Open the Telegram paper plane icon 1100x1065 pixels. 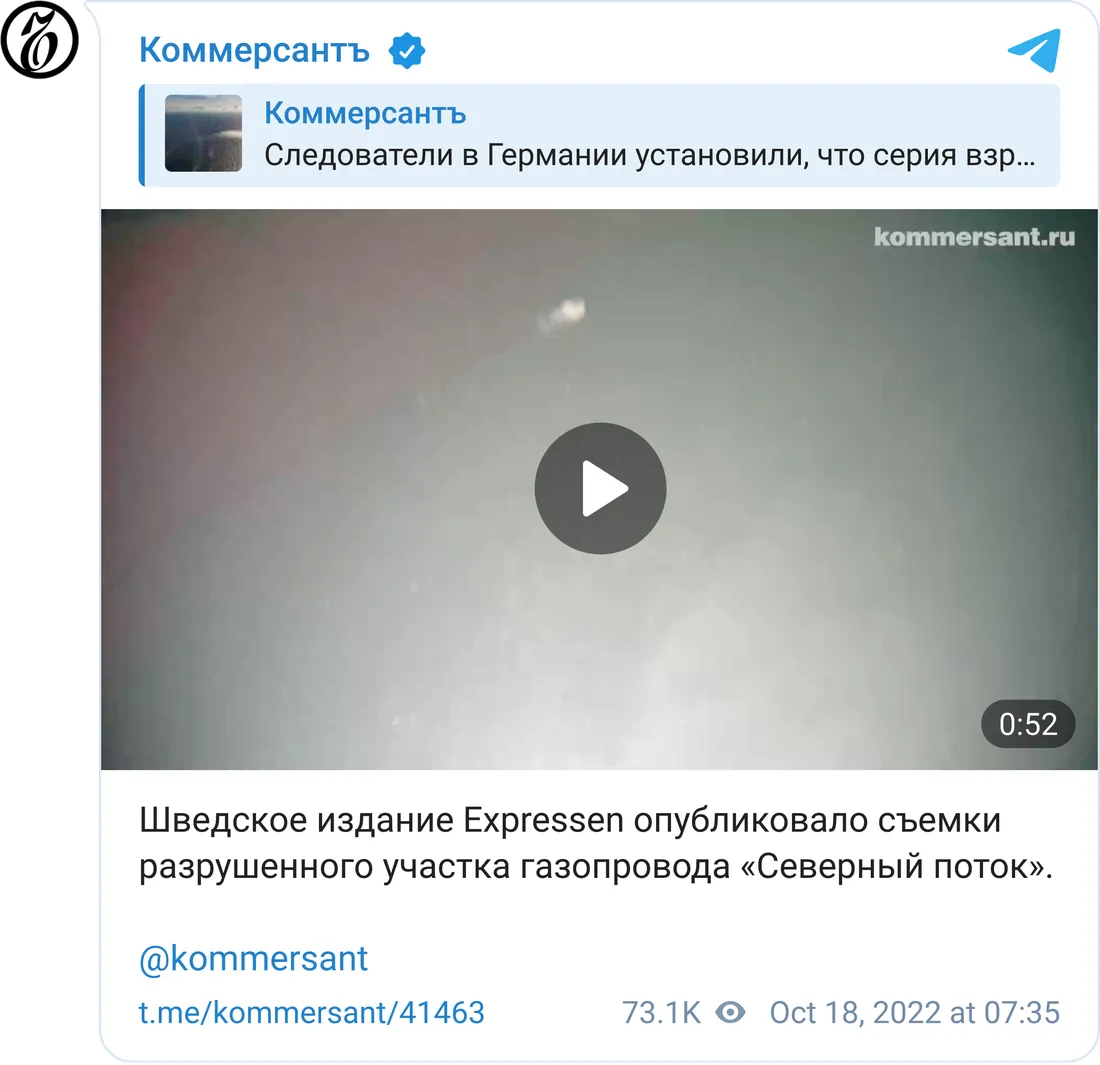pyautogui.click(x=1034, y=51)
